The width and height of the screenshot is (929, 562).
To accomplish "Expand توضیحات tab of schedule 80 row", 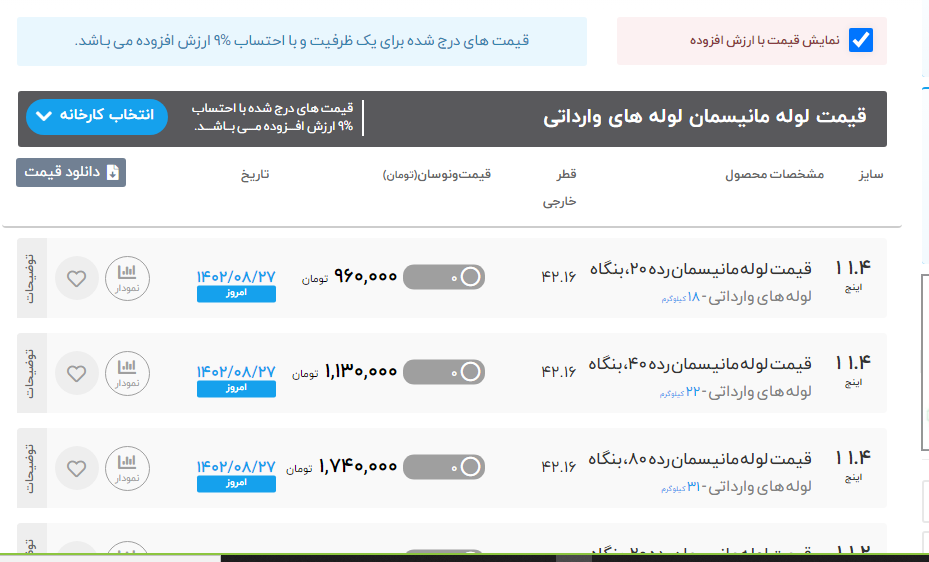I will [31, 468].
